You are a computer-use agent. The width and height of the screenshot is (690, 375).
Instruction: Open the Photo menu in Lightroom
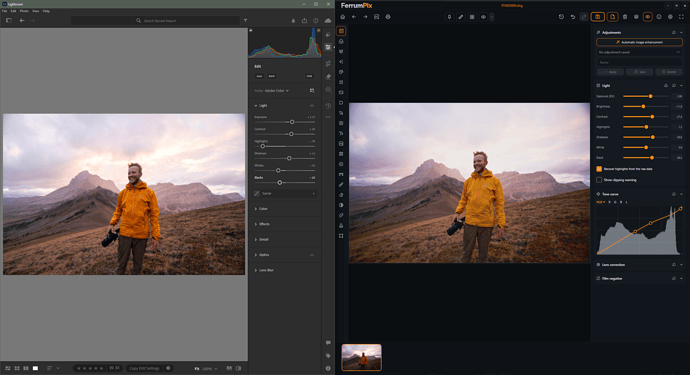coord(24,11)
